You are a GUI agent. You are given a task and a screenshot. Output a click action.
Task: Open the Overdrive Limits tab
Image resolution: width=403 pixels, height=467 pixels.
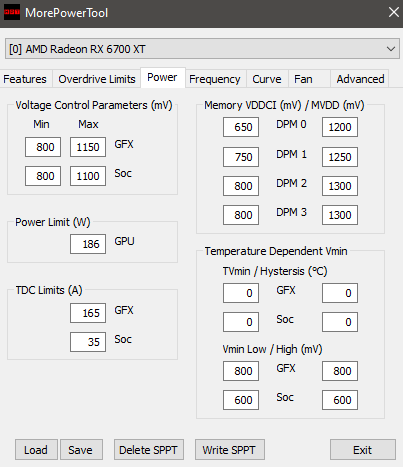97,79
